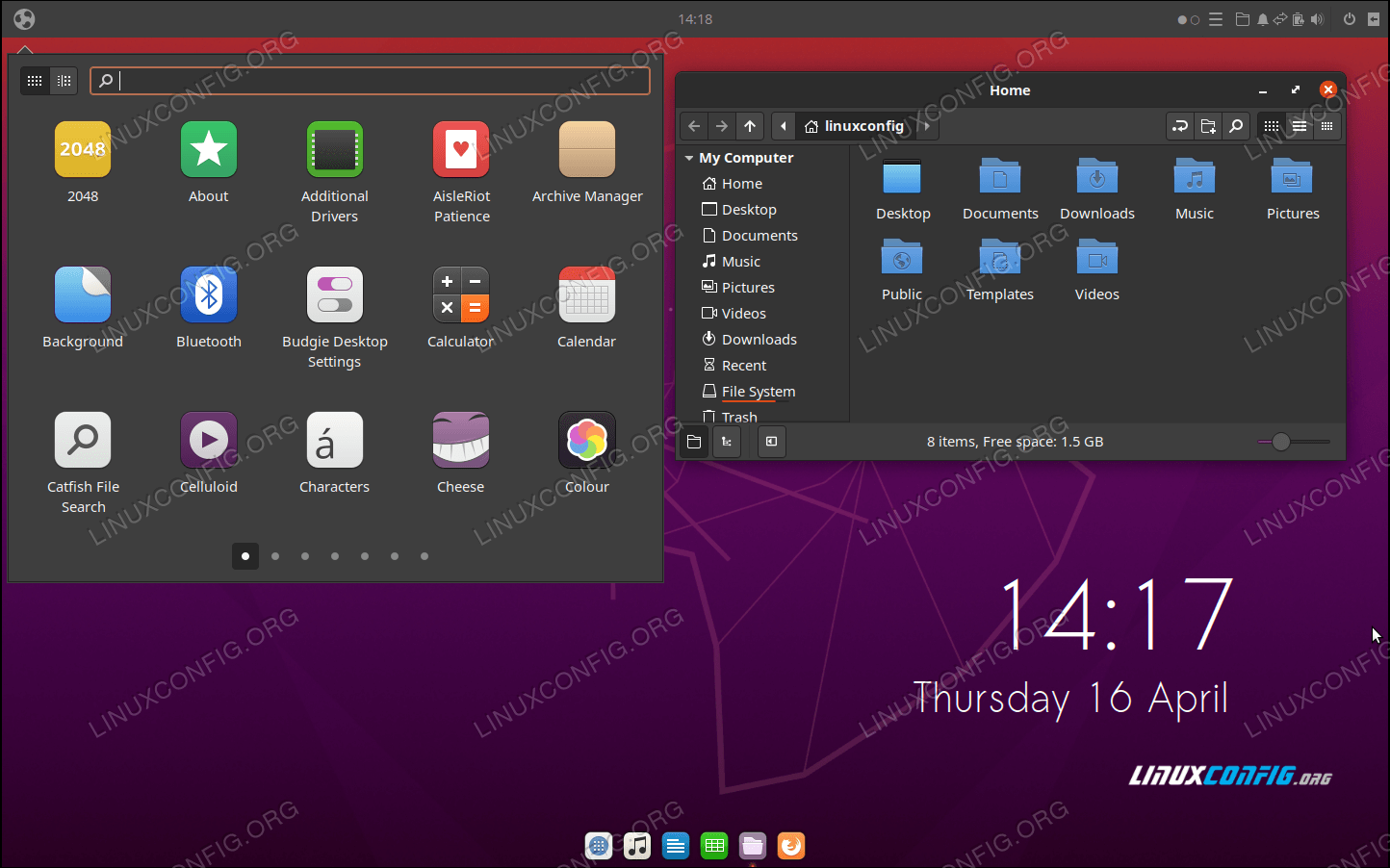The image size is (1390, 868).
Task: Click the linuxconfig path button
Action: (x=855, y=126)
